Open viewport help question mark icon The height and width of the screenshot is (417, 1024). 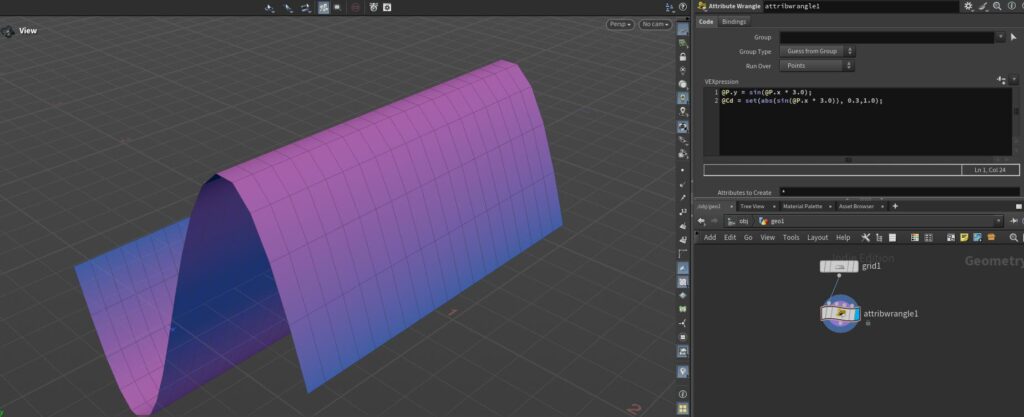point(682,7)
